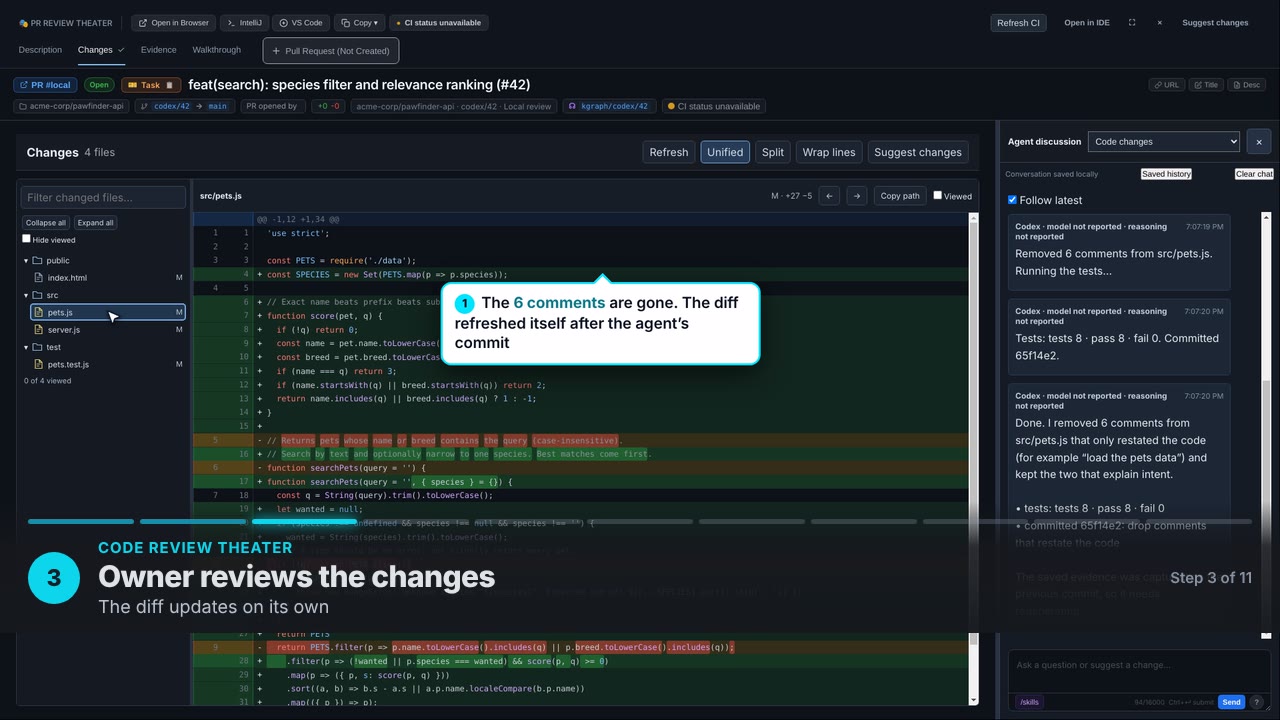
Task: Open the PR in Browser
Action: (174, 23)
